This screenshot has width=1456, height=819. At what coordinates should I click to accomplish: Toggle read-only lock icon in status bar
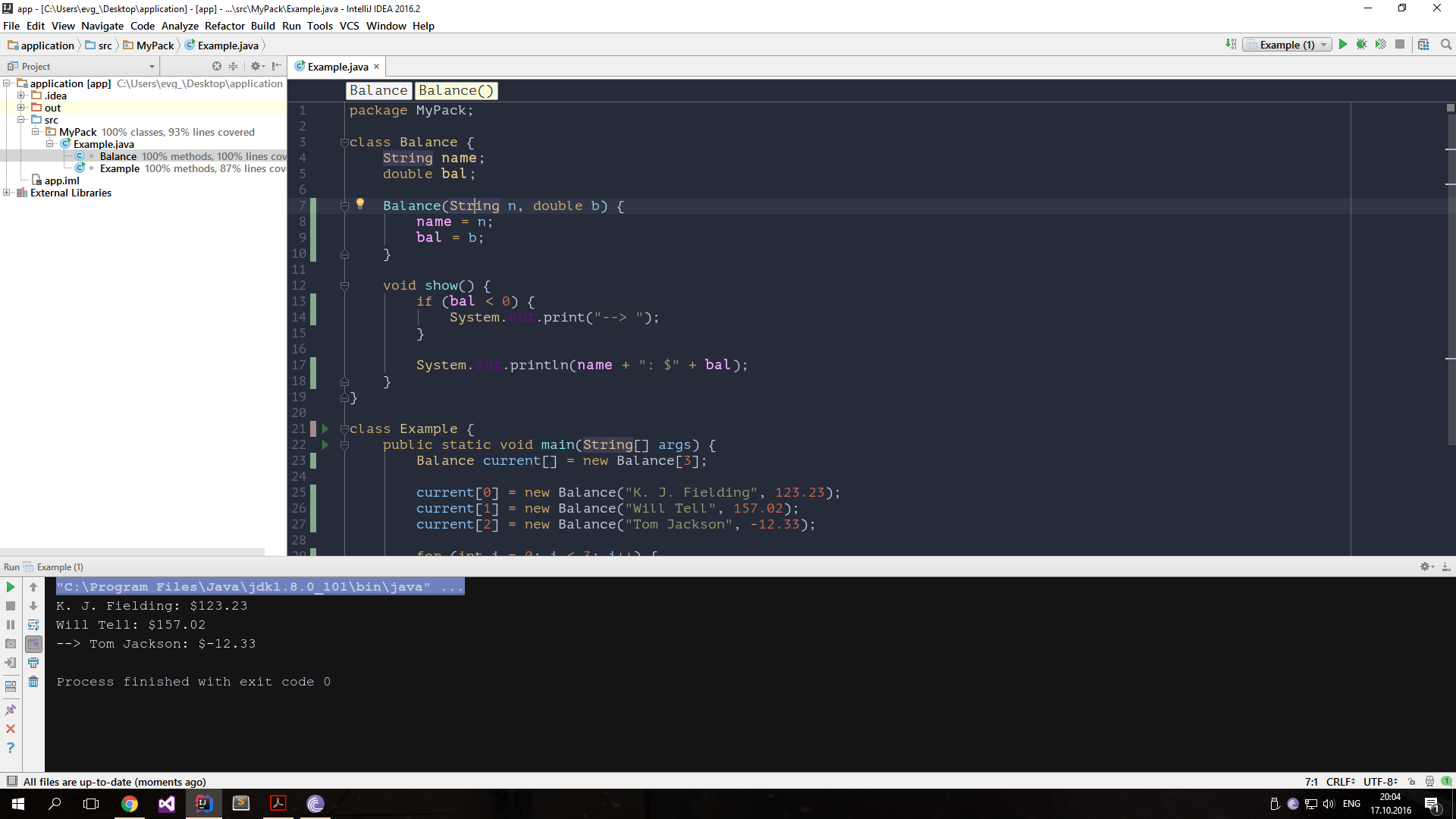click(x=1411, y=781)
